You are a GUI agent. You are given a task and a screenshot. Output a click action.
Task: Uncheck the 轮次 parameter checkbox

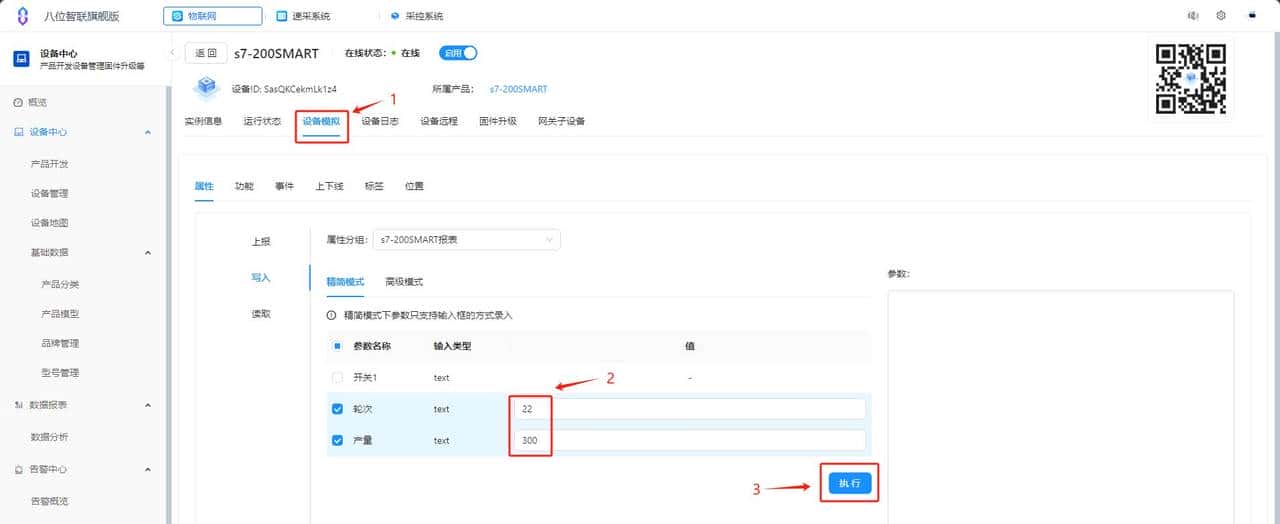337,409
